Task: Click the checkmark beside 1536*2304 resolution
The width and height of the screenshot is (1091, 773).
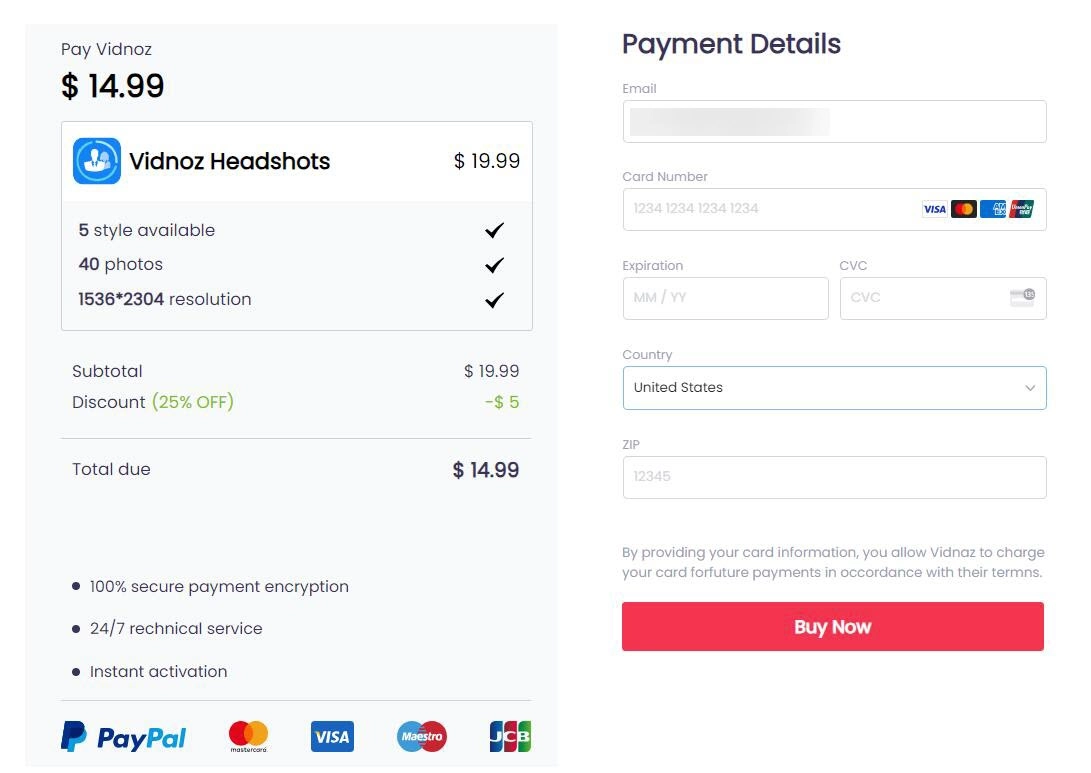Action: point(494,300)
